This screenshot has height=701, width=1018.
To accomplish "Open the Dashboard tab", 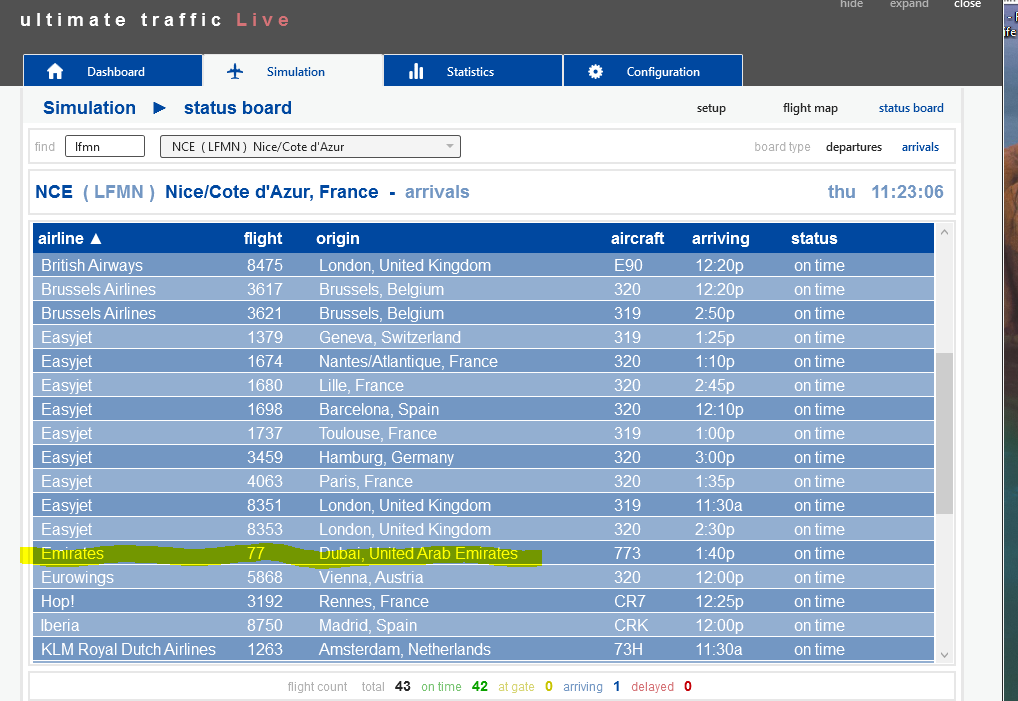I will (113, 71).
